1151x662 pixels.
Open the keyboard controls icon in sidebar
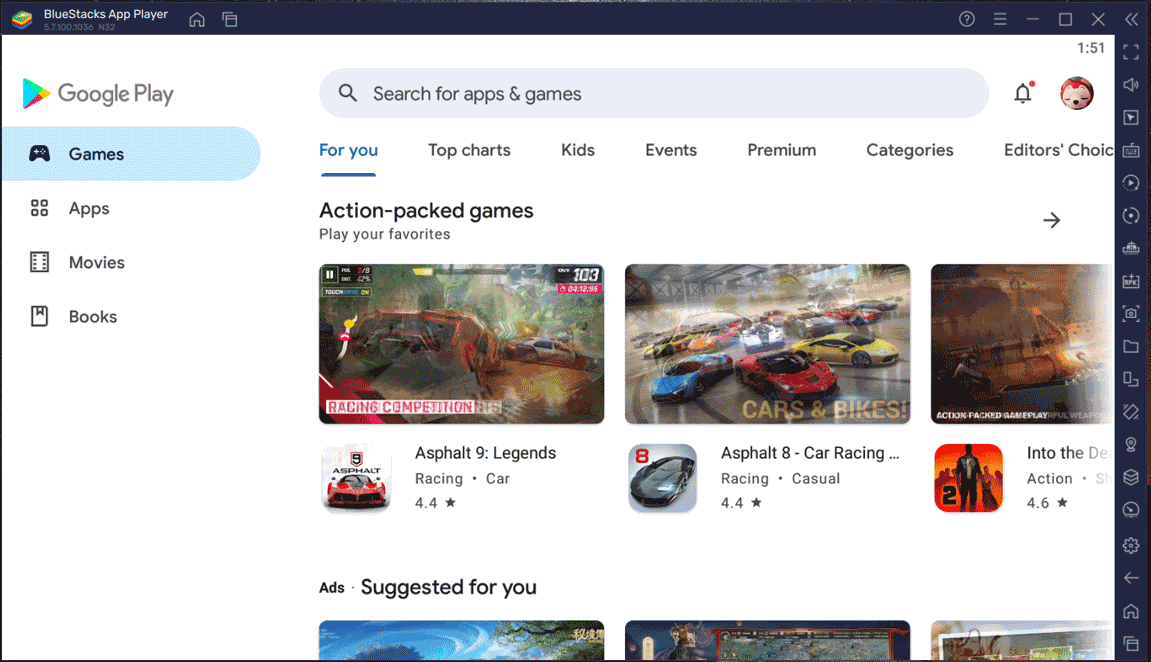[1131, 150]
